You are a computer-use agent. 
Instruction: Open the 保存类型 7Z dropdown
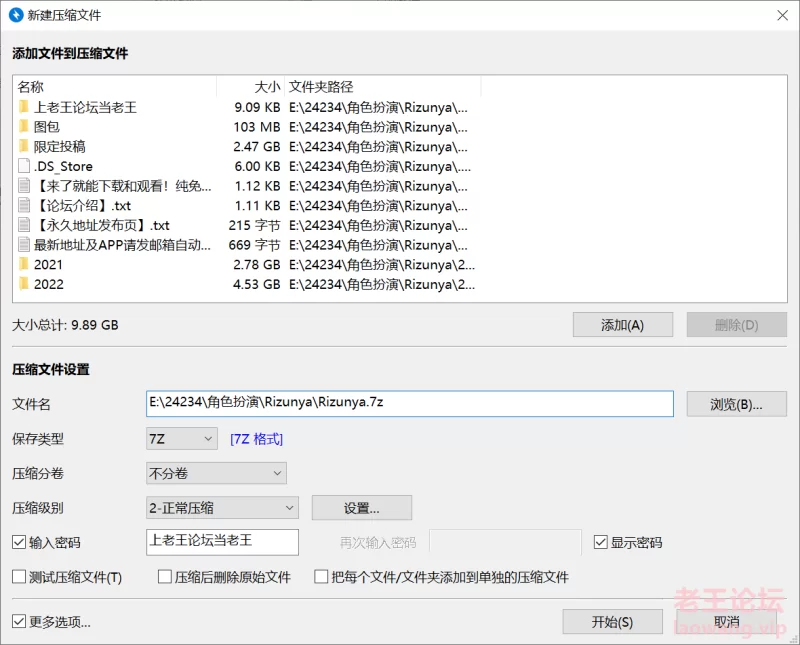pos(182,439)
